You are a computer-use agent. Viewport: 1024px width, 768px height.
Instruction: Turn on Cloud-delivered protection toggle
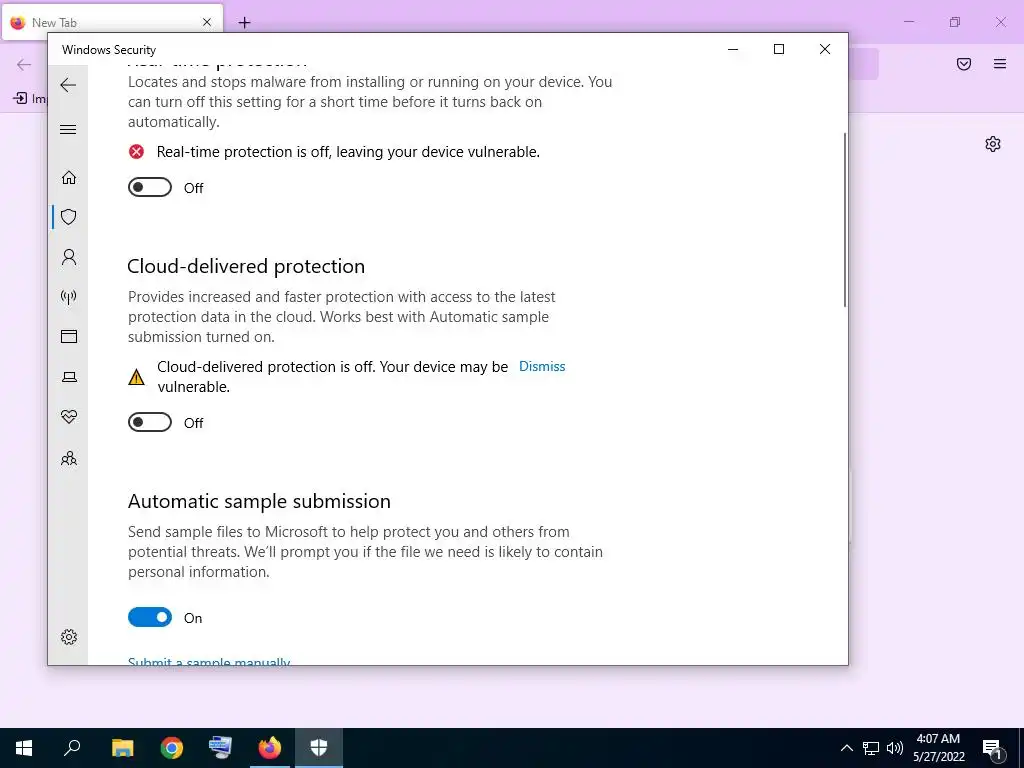click(150, 423)
